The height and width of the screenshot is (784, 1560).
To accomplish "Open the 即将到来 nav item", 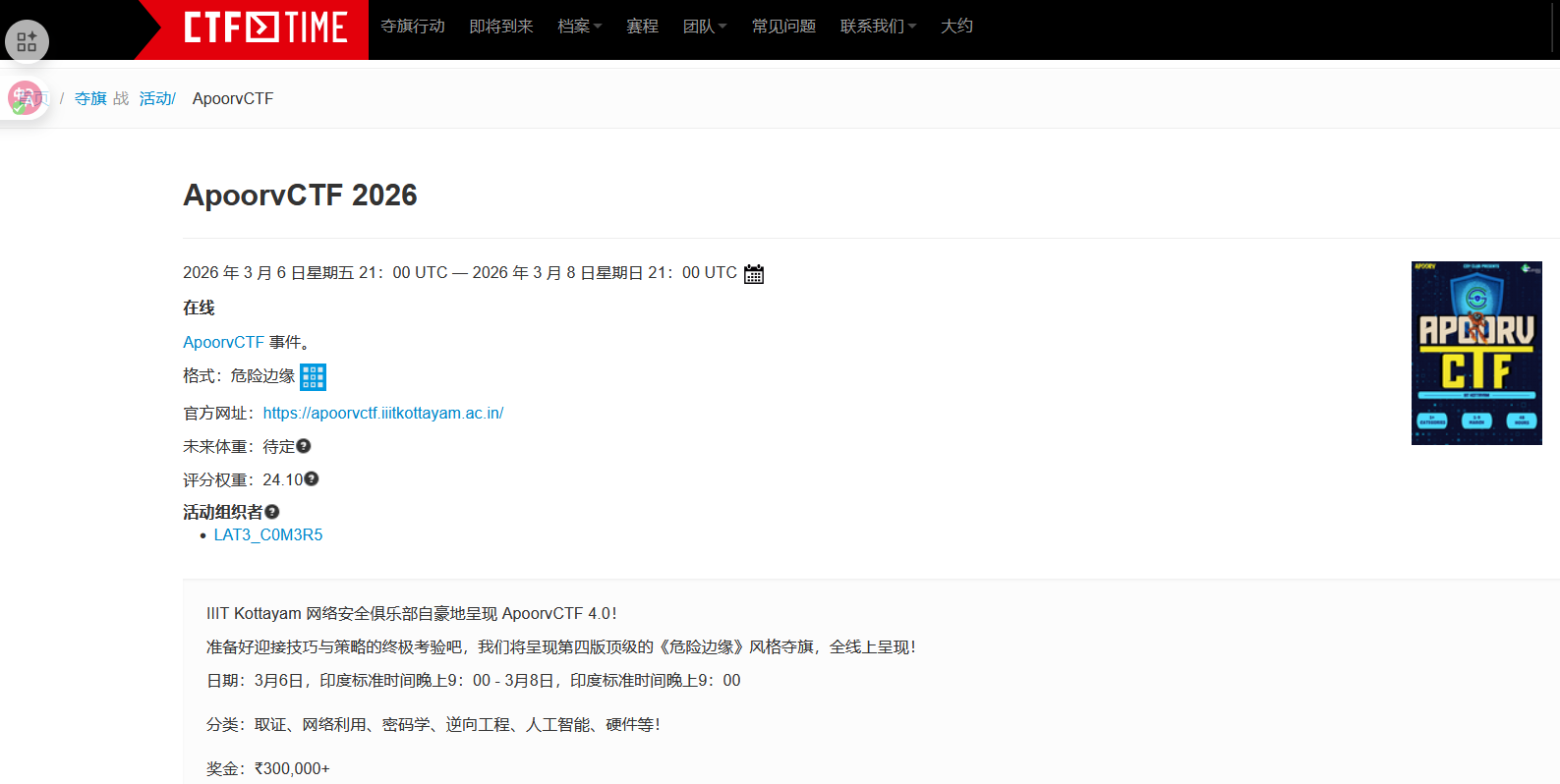I will (501, 27).
